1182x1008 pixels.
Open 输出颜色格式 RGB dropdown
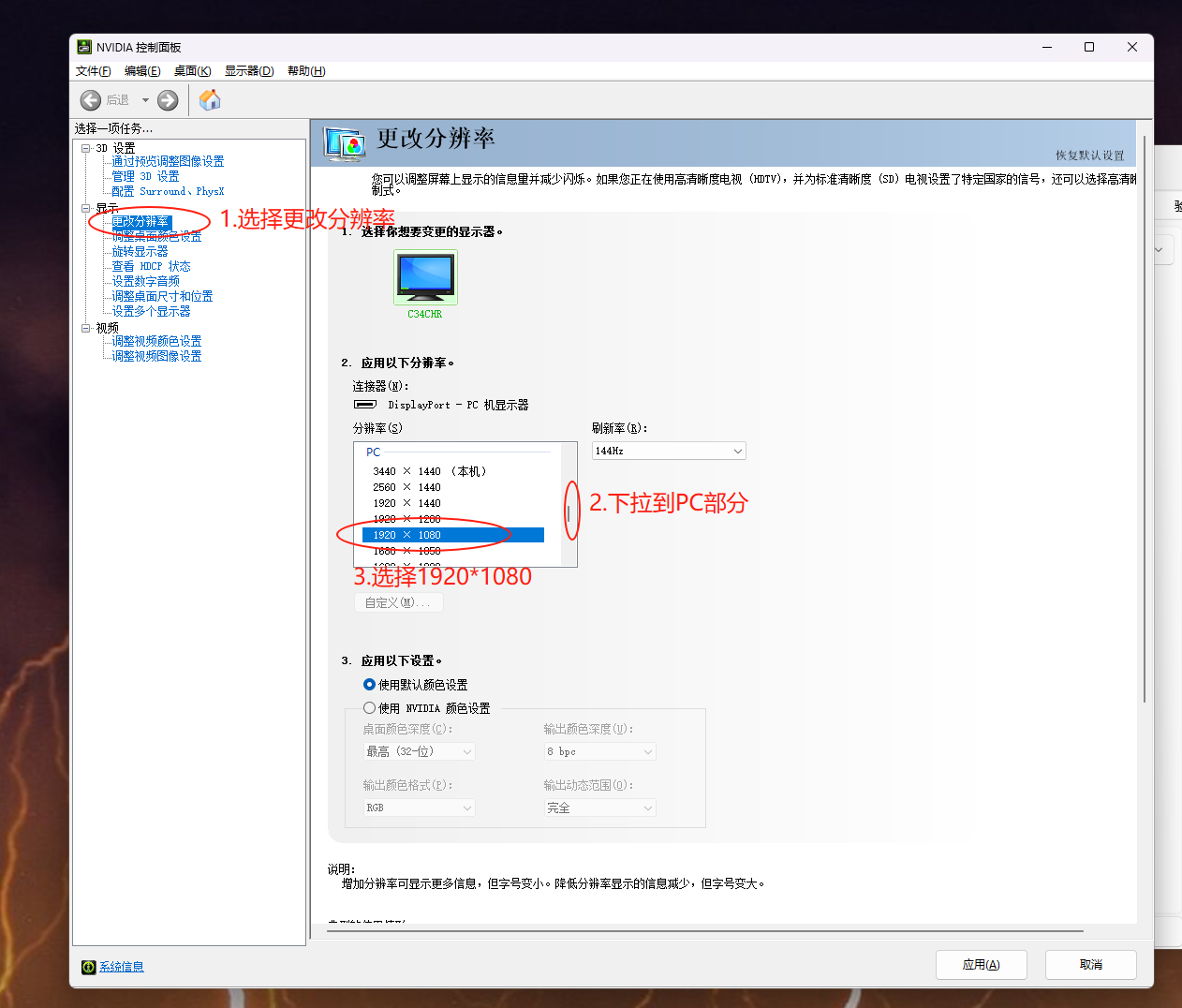point(420,808)
